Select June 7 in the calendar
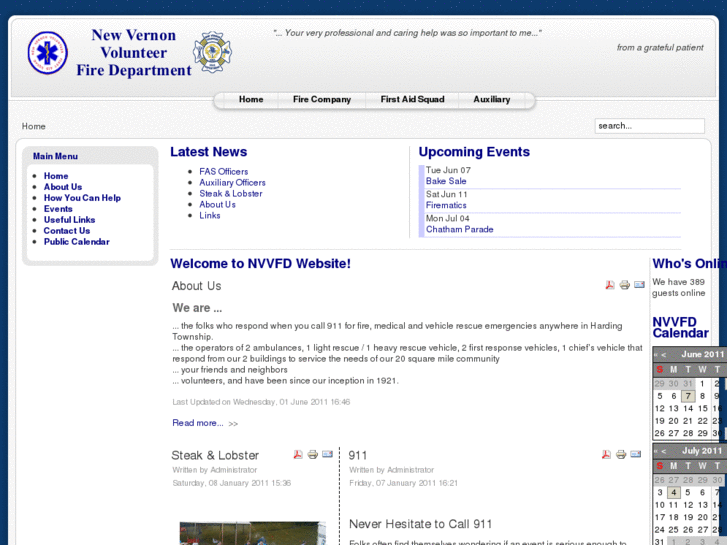 [688, 396]
